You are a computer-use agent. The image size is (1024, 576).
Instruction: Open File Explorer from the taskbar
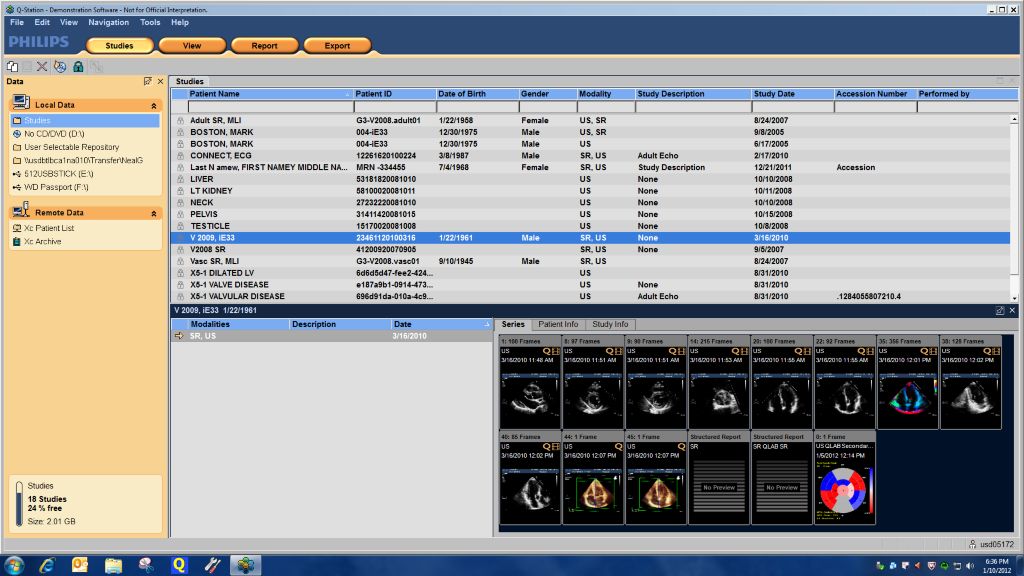click(x=113, y=565)
